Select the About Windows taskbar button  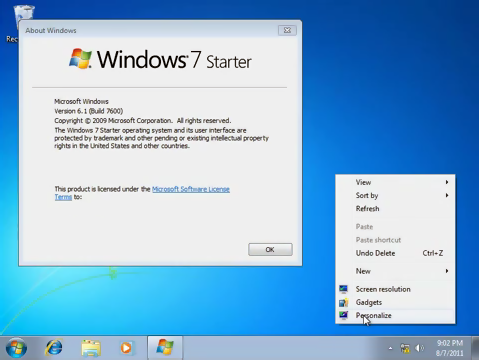165,348
